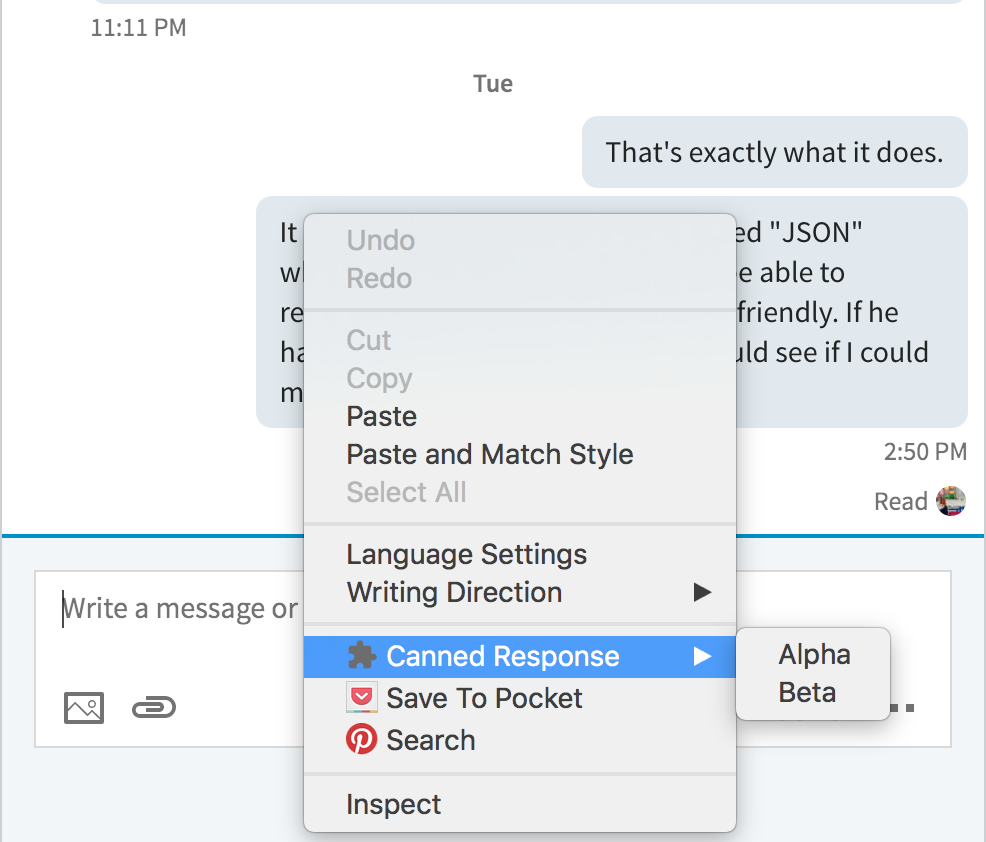Click the ellipsis more options in the composer
This screenshot has height=842, width=986.
click(x=904, y=708)
